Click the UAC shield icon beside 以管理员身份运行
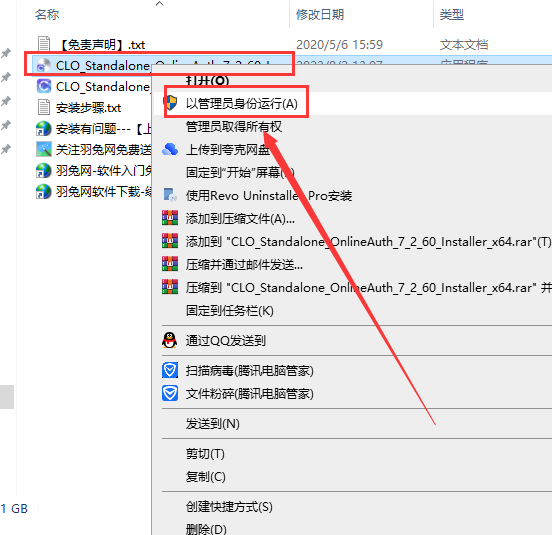The height and width of the screenshot is (535, 552). click(170, 103)
